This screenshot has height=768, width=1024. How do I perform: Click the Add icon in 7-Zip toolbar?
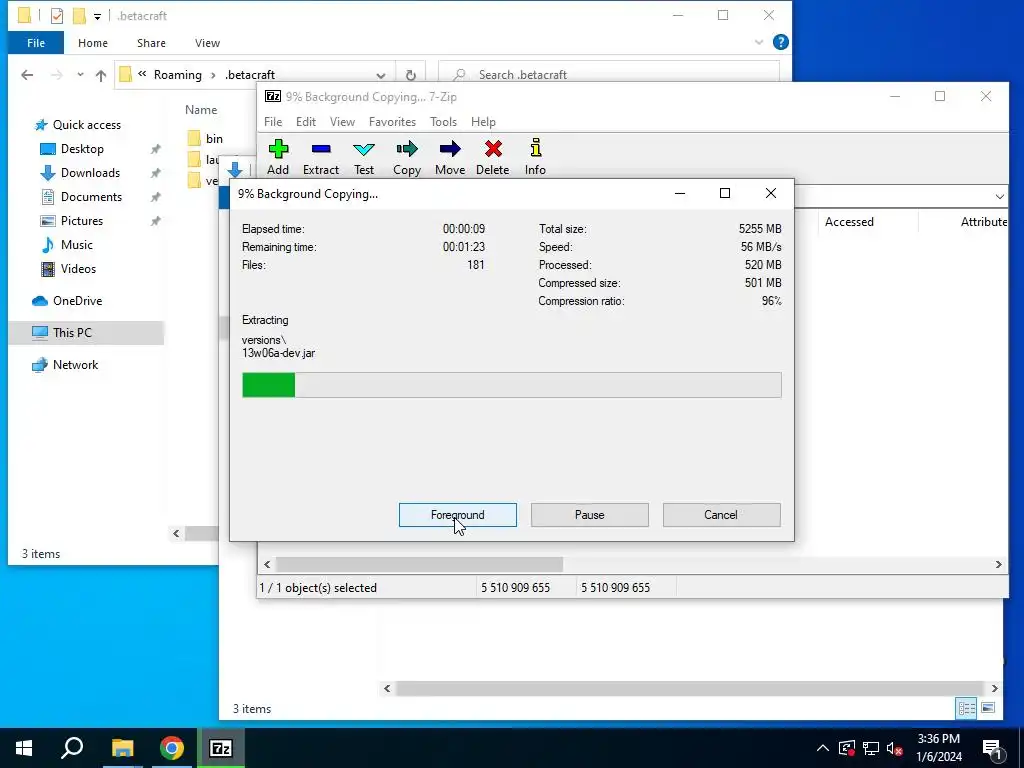pos(278,157)
